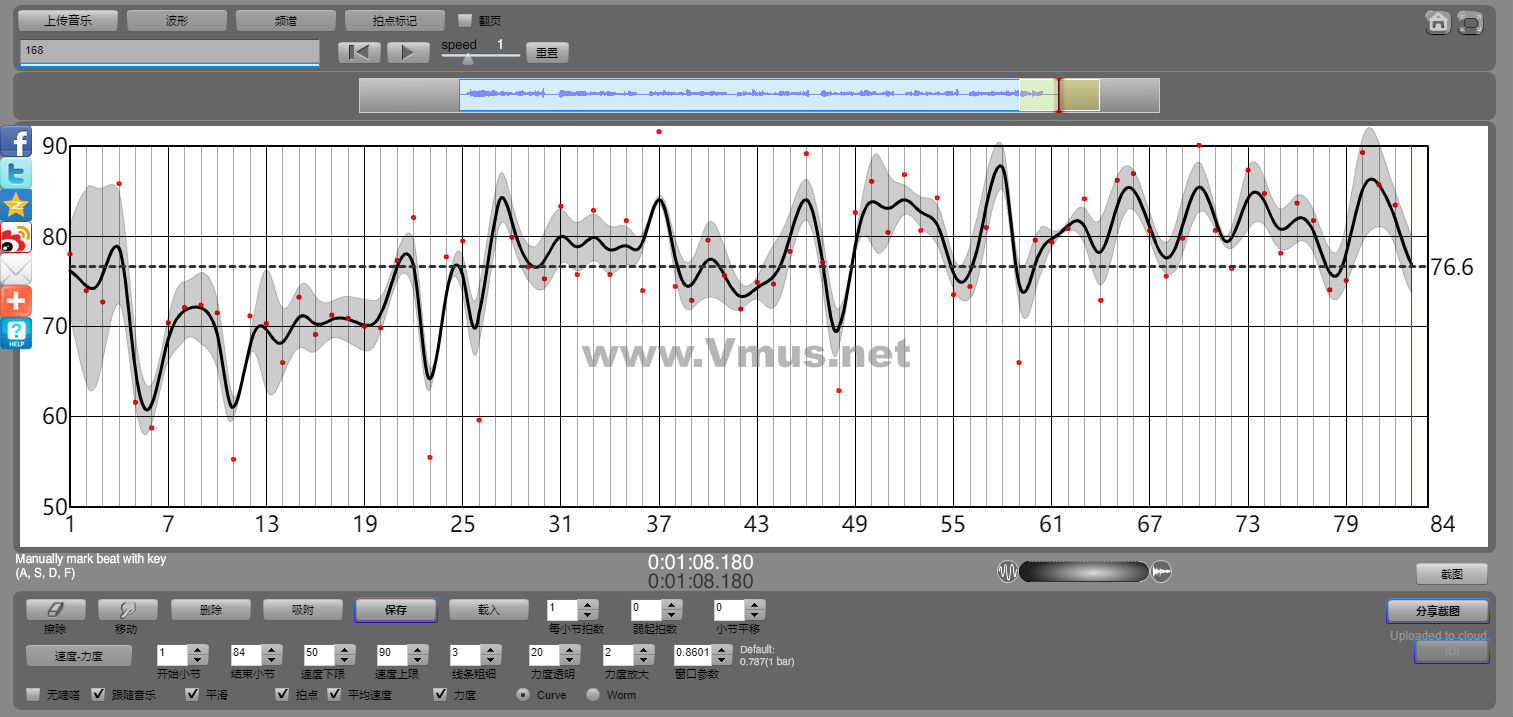Click the 保存 save button
This screenshot has height=717, width=1513.
(395, 609)
